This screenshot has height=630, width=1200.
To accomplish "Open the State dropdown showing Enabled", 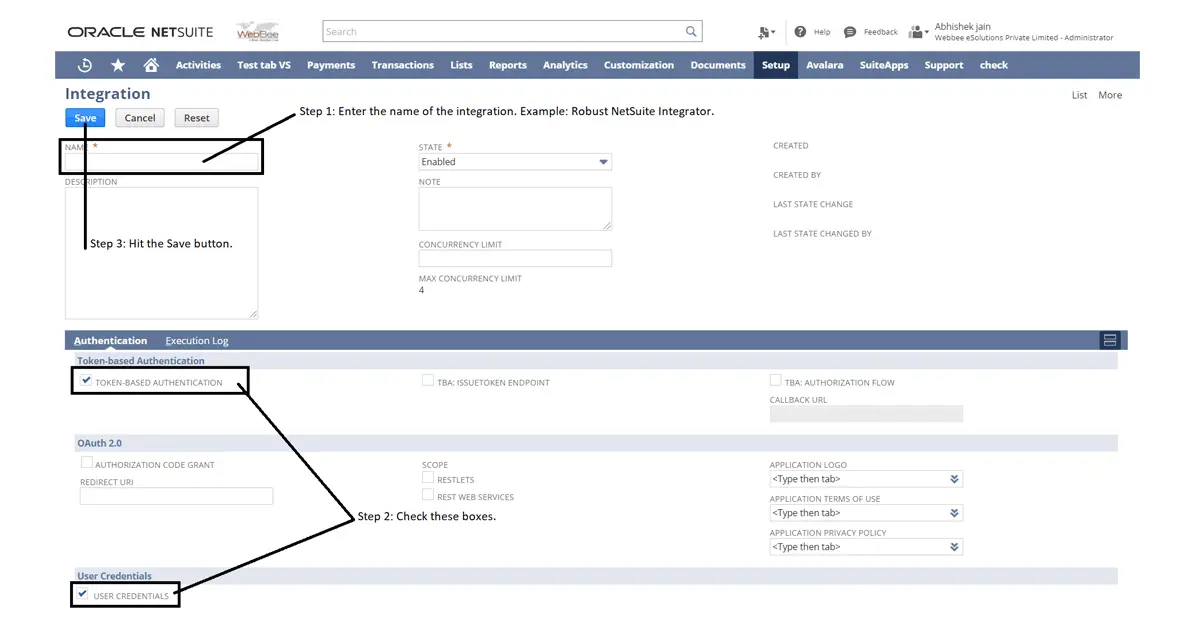I will click(x=603, y=161).
